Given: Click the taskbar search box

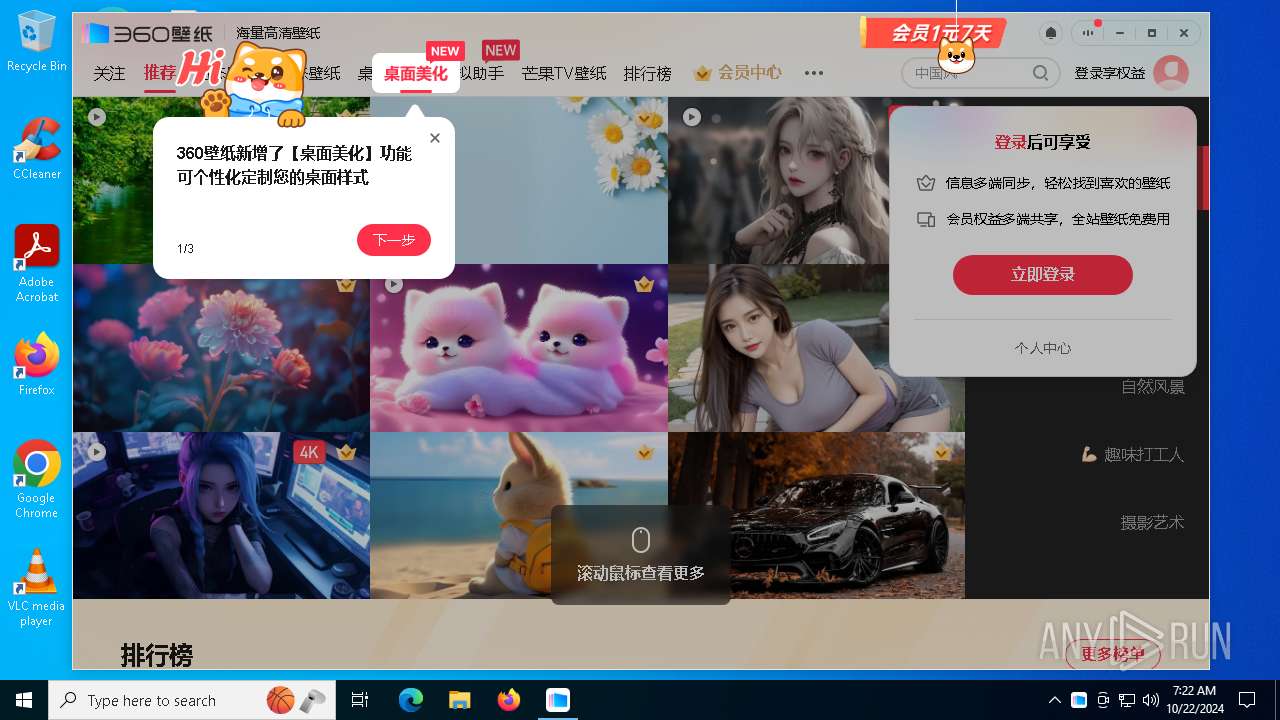Looking at the screenshot, I should coord(190,700).
